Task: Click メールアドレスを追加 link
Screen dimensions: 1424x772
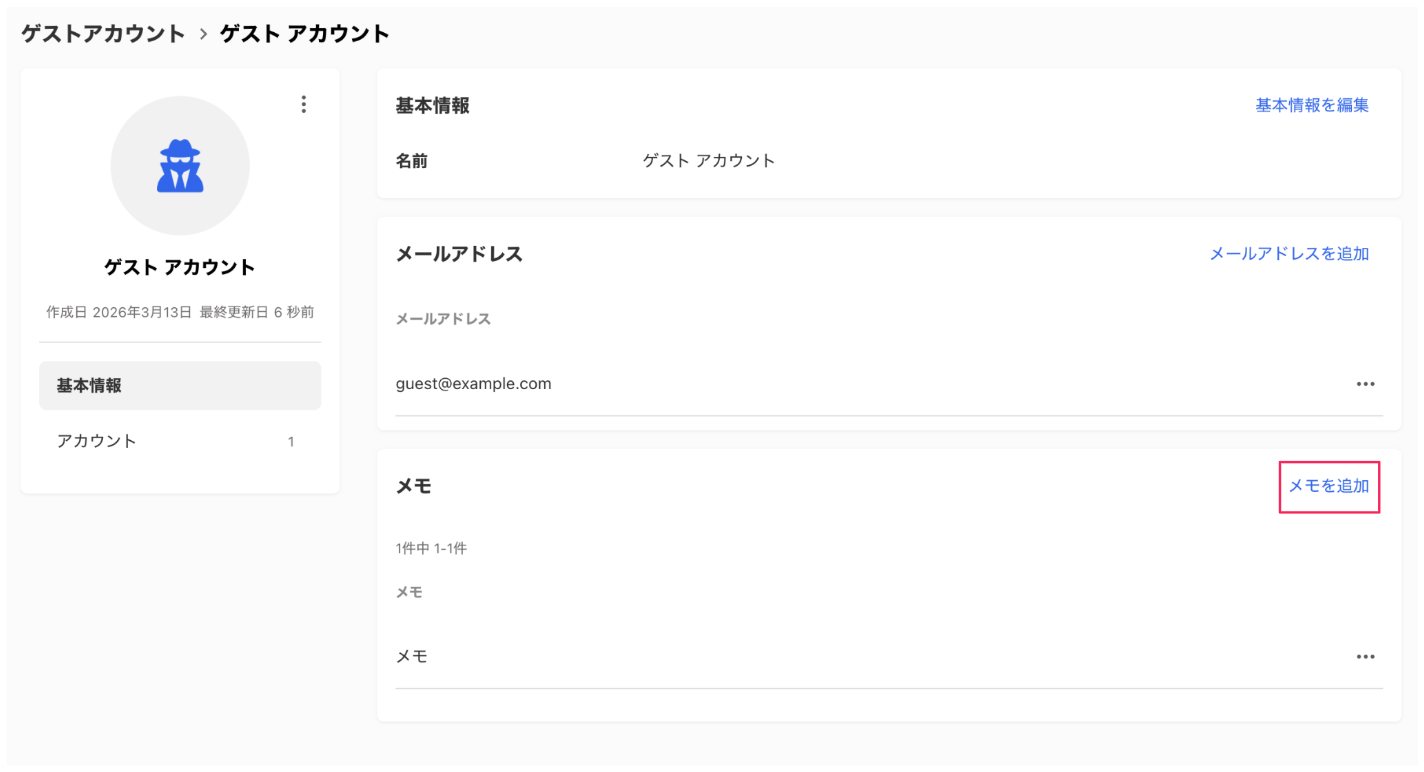Action: tap(1289, 254)
